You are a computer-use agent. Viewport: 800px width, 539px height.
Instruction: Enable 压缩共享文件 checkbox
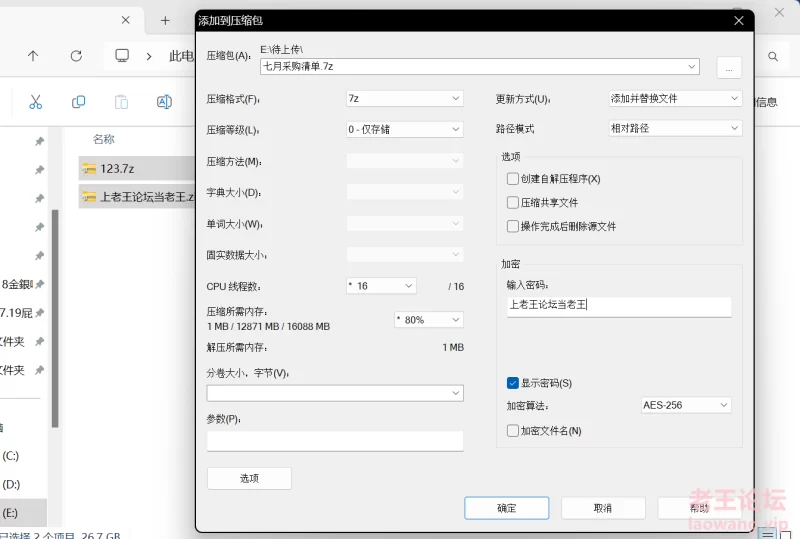(513, 203)
